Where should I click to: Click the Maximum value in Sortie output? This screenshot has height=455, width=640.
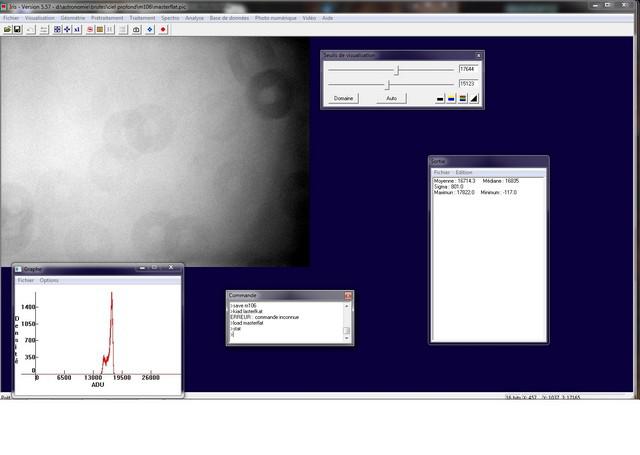pos(454,192)
